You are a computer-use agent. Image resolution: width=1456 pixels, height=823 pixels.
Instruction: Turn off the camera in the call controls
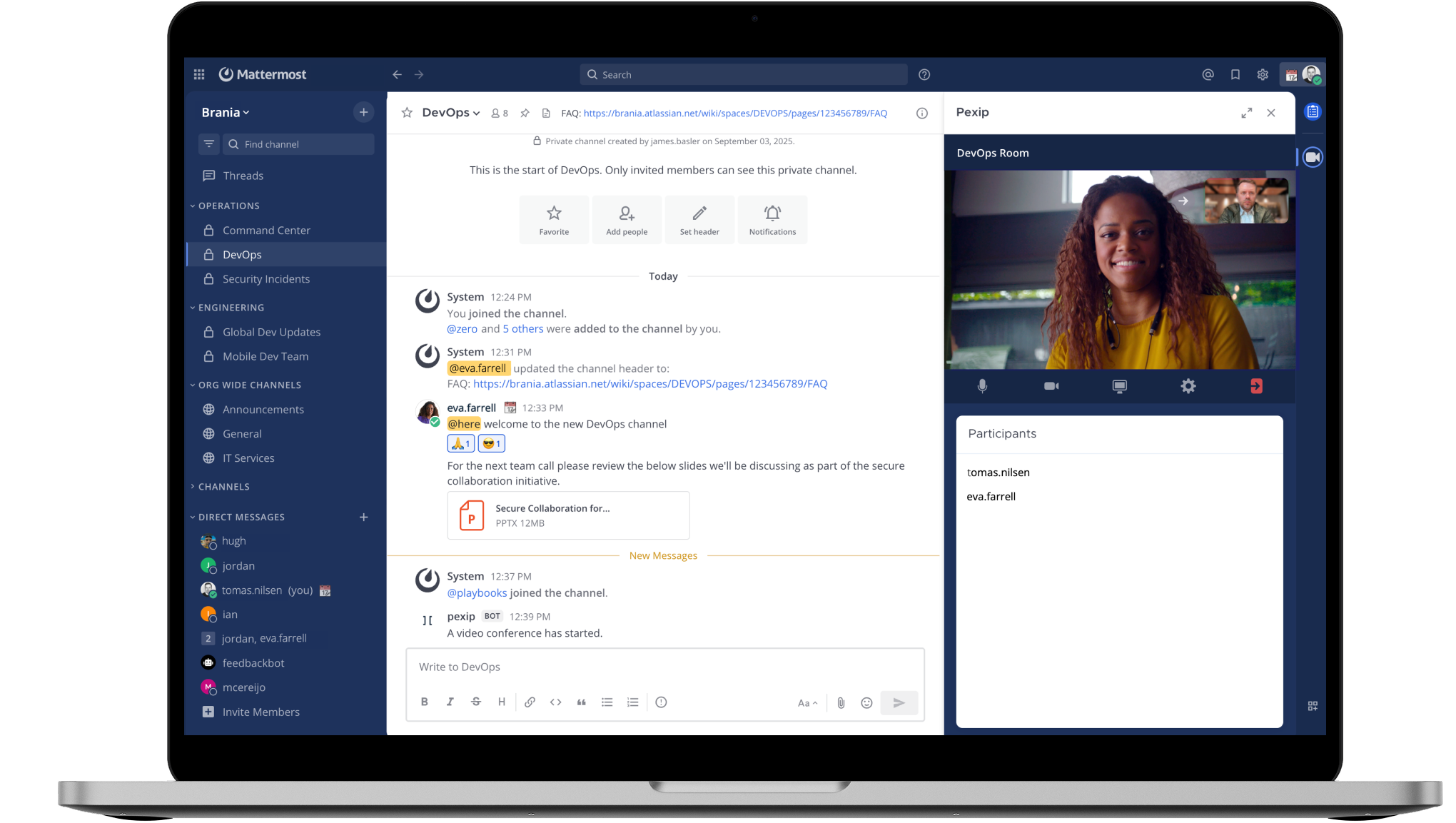click(x=1051, y=386)
